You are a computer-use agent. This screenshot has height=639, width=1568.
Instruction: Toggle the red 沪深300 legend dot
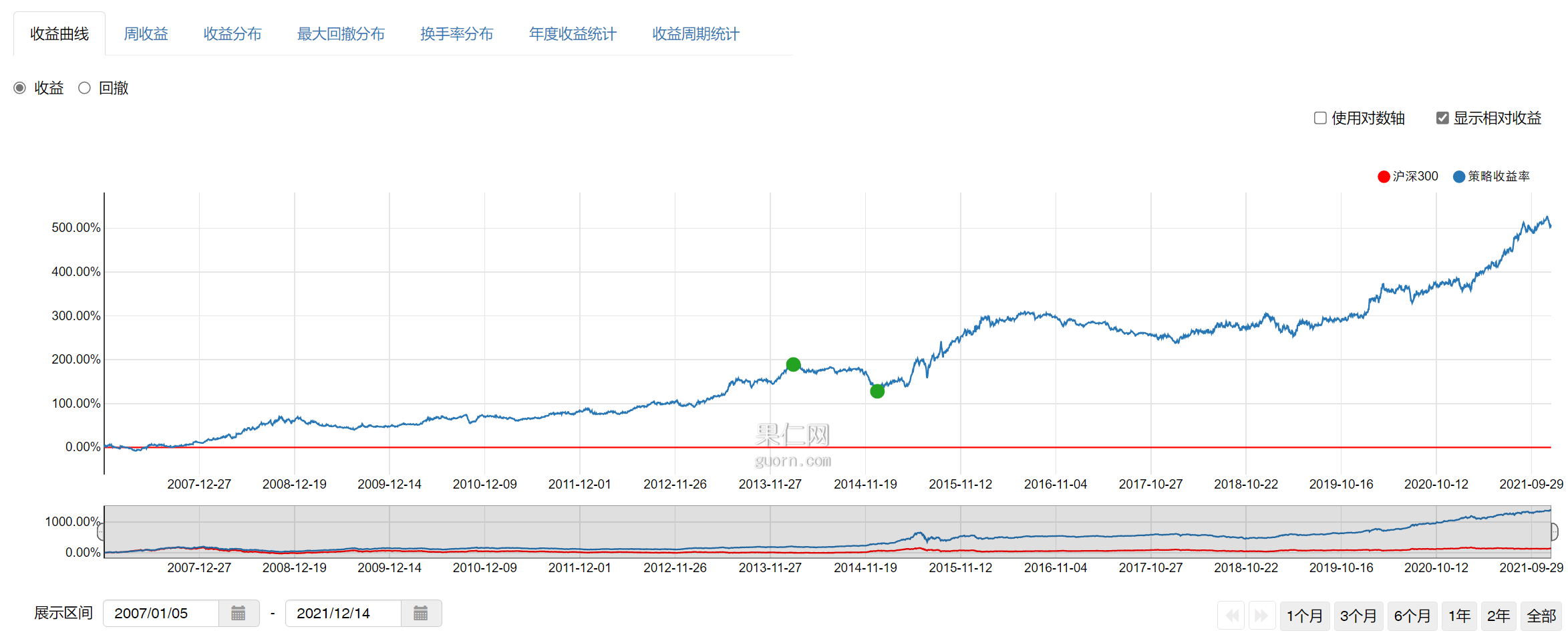tap(1384, 176)
